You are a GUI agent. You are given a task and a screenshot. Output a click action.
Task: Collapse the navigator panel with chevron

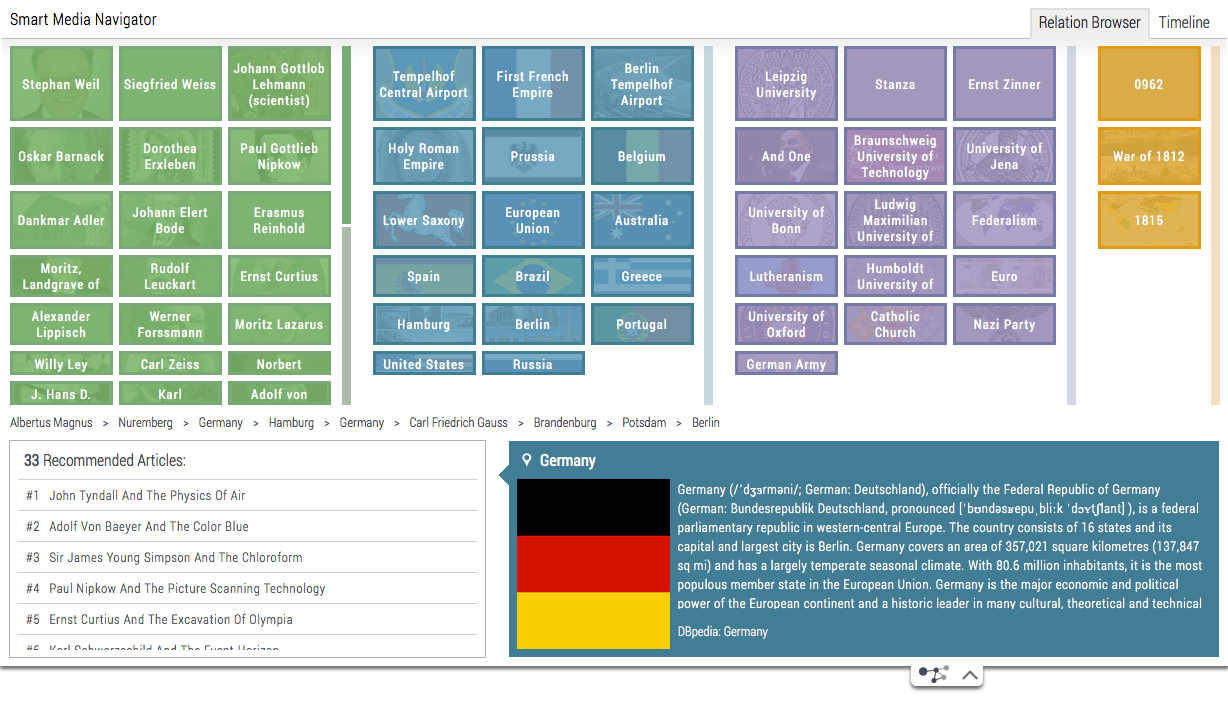969,675
